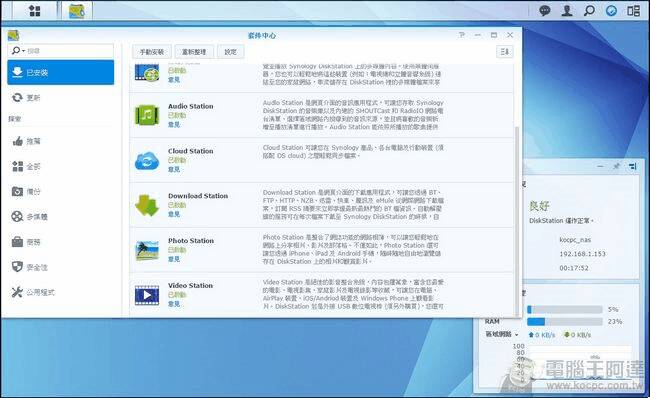Click the partially visible Media Server icon
This screenshot has height=398, width=650.
(x=147, y=73)
